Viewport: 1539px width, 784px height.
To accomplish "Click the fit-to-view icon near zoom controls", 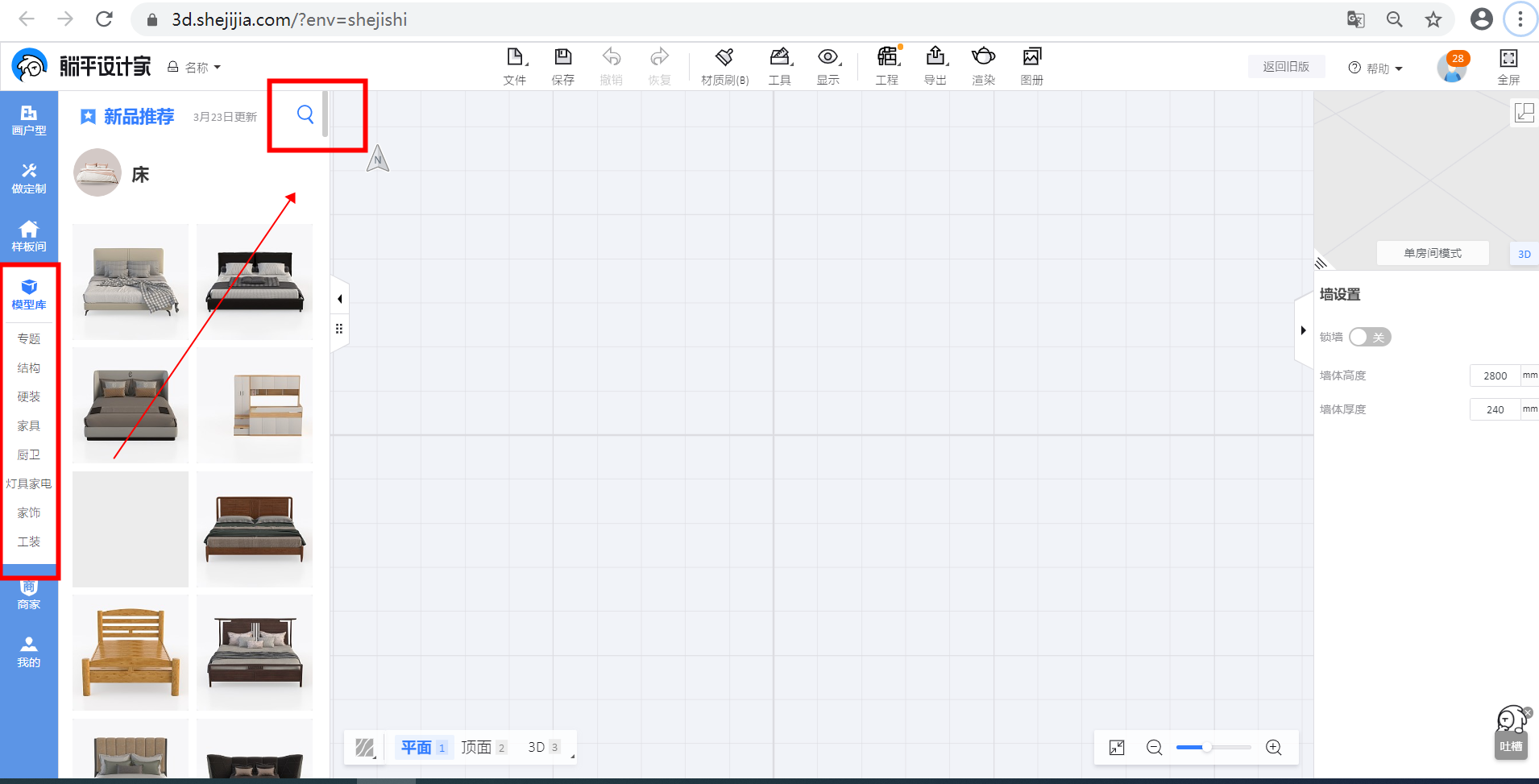I will coord(1117,748).
